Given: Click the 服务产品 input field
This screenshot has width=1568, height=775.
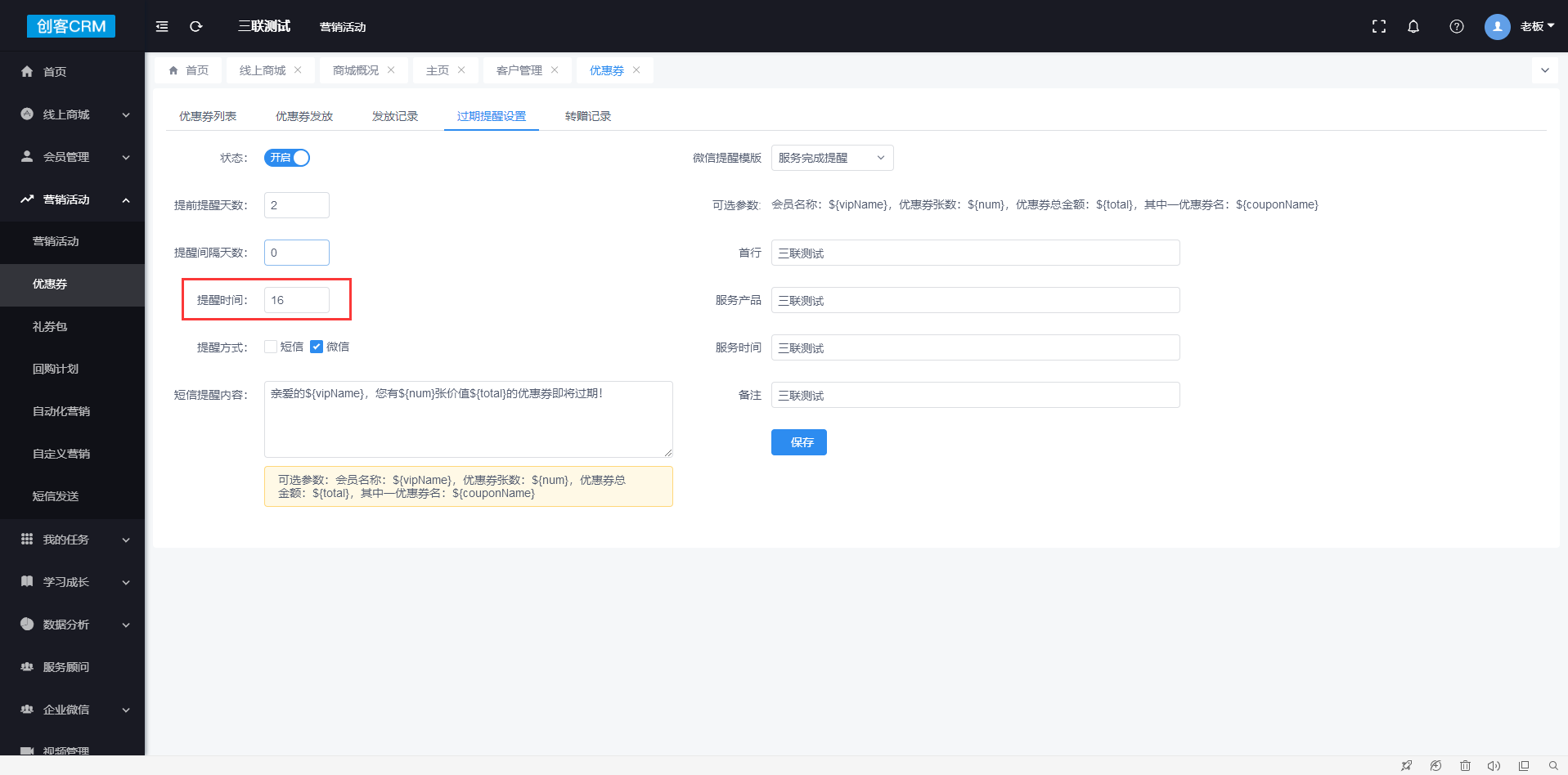Looking at the screenshot, I should click(x=976, y=300).
